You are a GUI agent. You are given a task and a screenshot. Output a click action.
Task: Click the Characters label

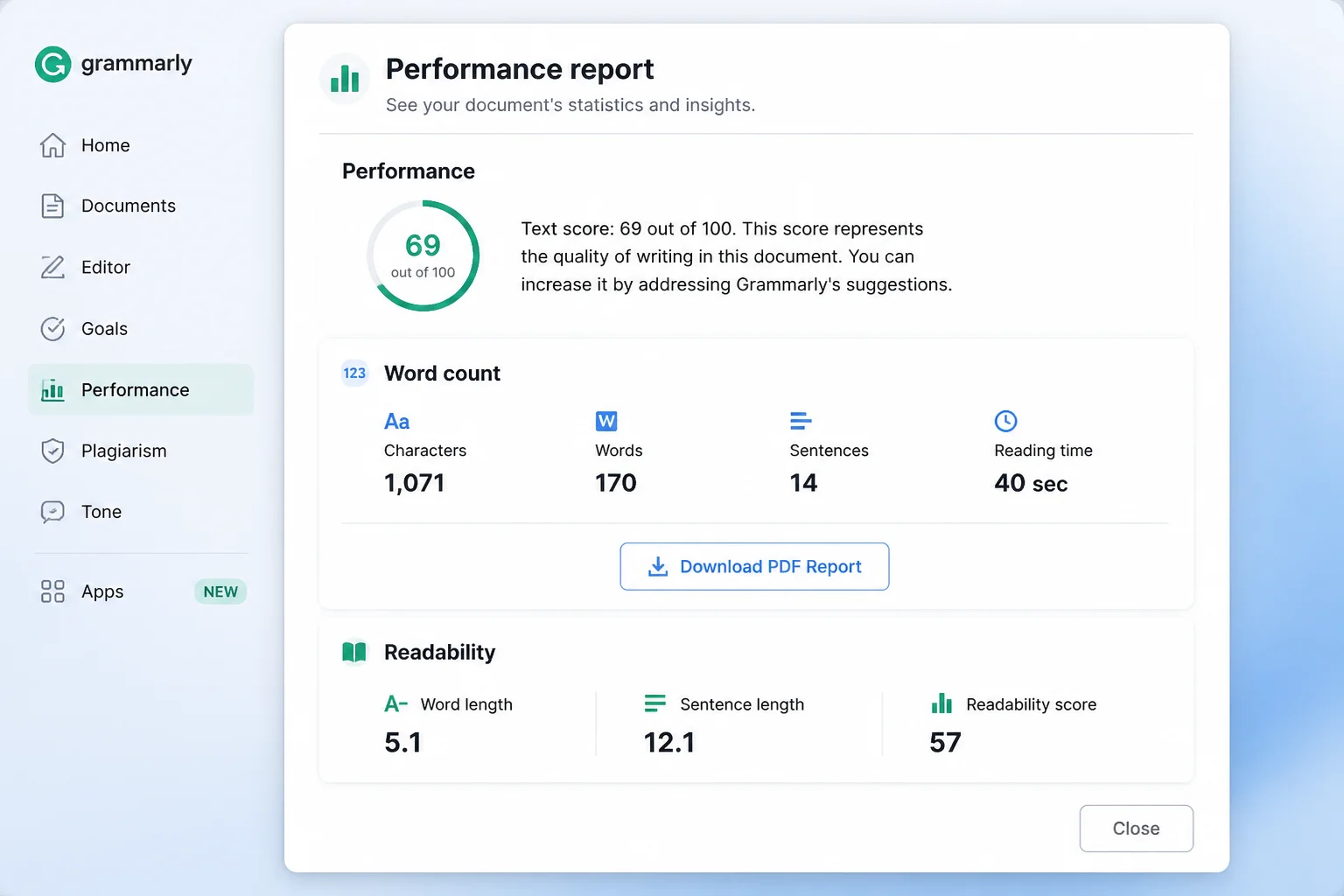pyautogui.click(x=425, y=451)
